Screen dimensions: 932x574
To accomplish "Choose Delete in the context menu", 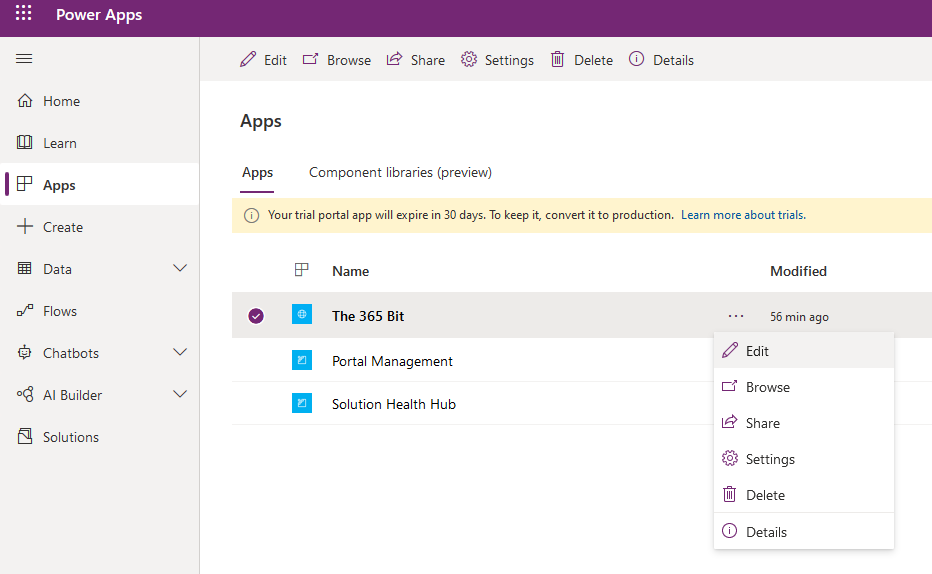I will (x=804, y=495).
